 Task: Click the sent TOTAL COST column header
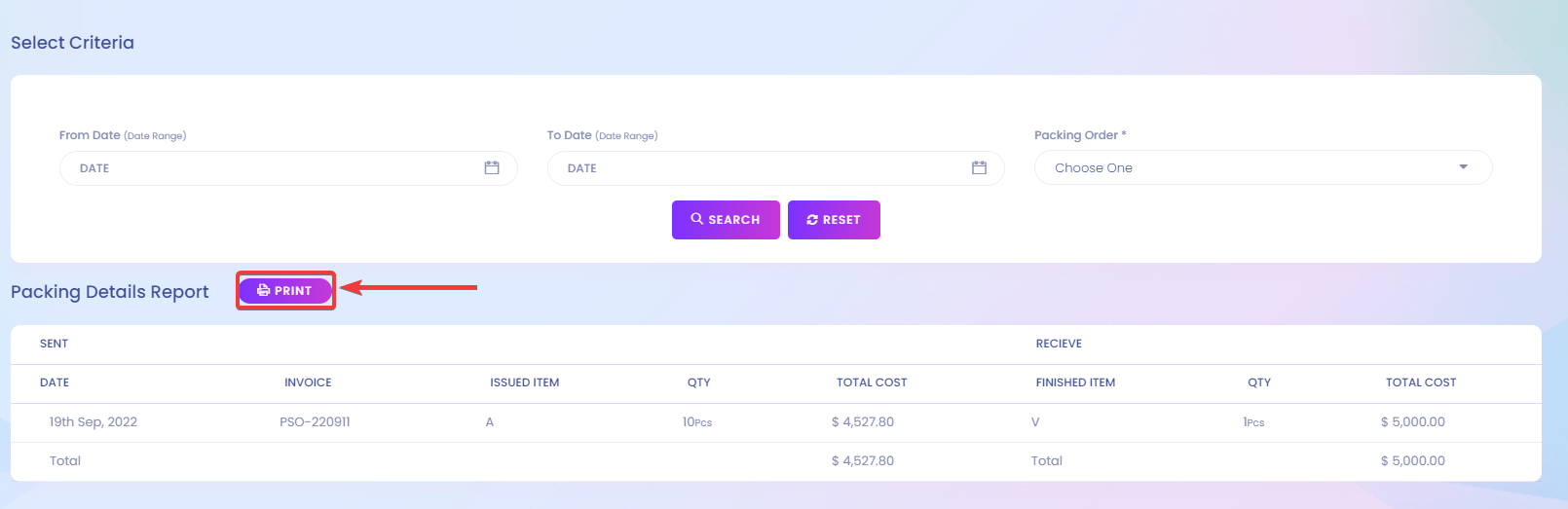tap(872, 382)
